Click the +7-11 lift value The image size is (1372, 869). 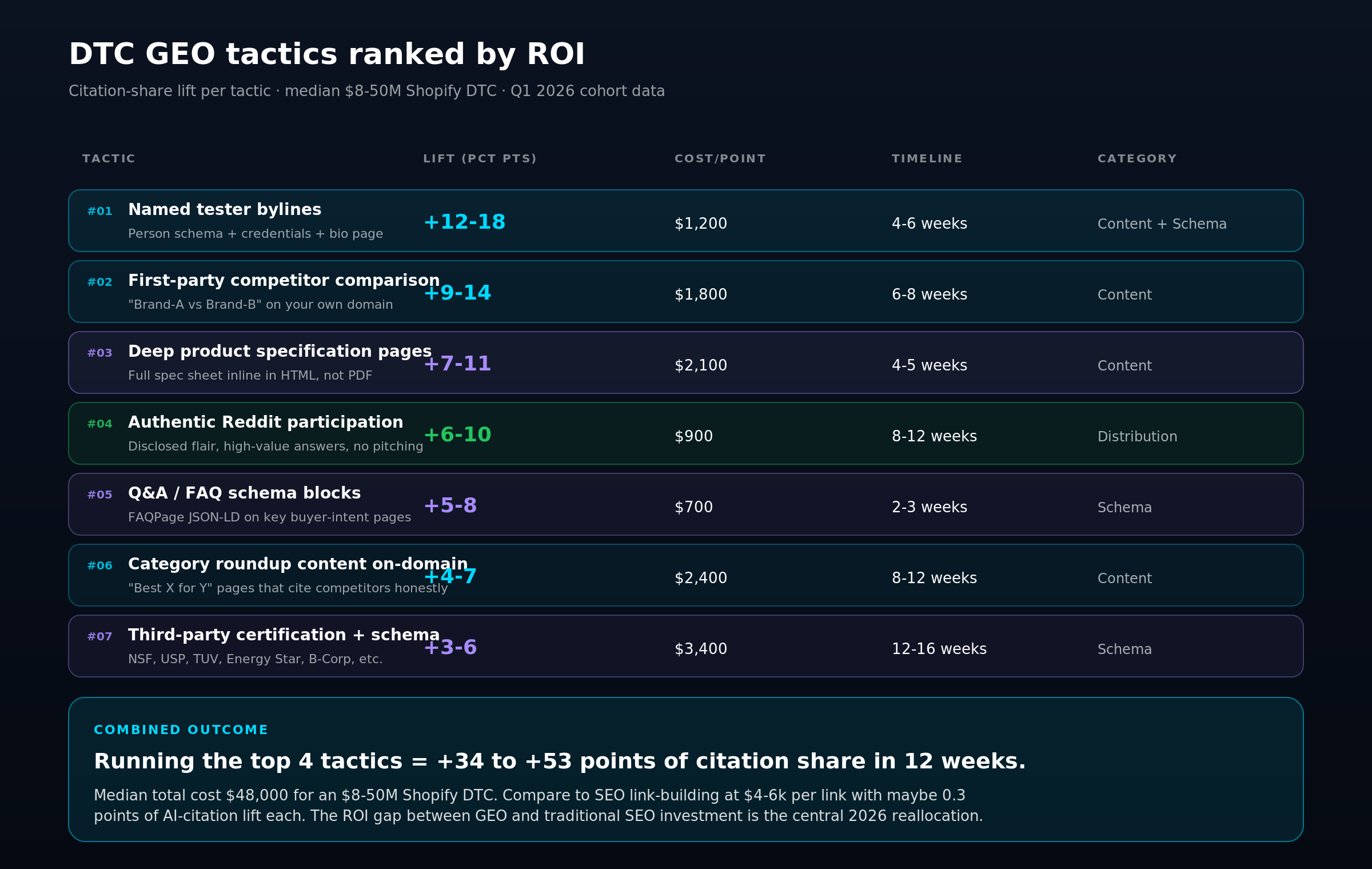click(457, 364)
